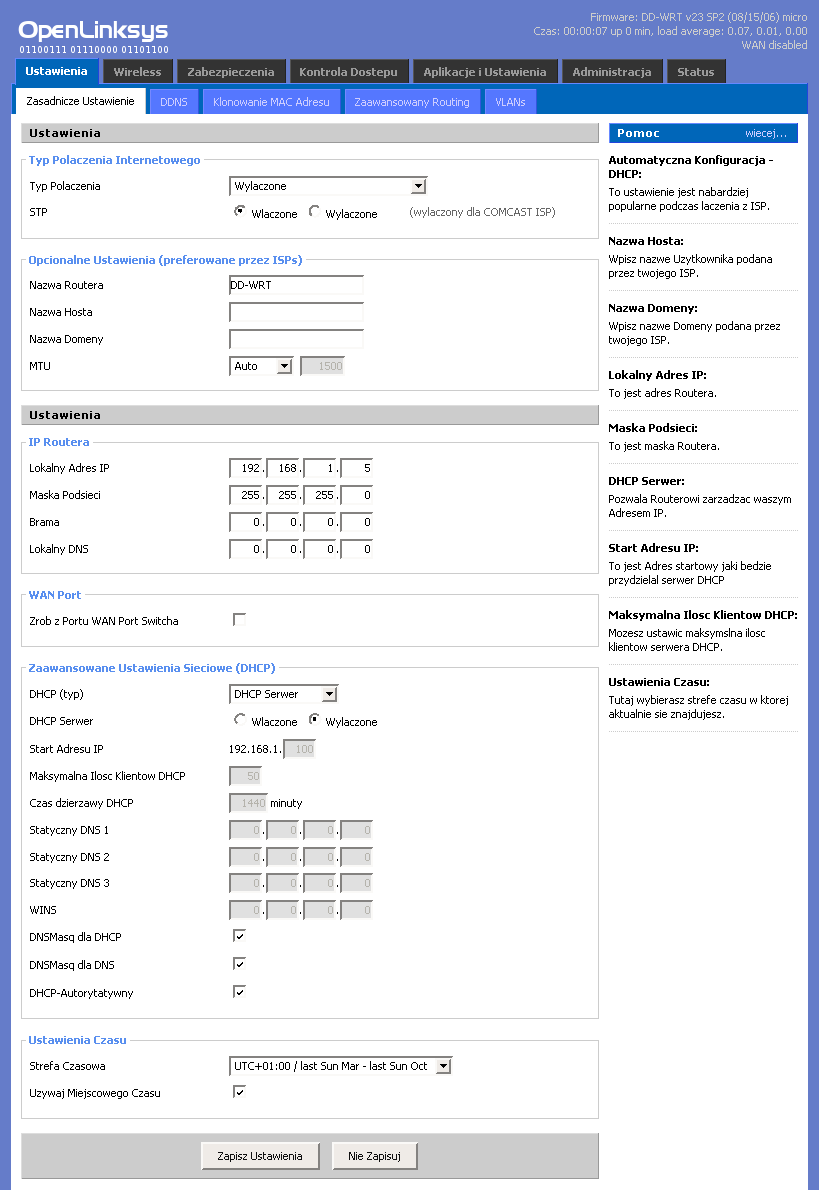819x1190 pixels.
Task: Click last octet of WINS field
Action: point(357,910)
